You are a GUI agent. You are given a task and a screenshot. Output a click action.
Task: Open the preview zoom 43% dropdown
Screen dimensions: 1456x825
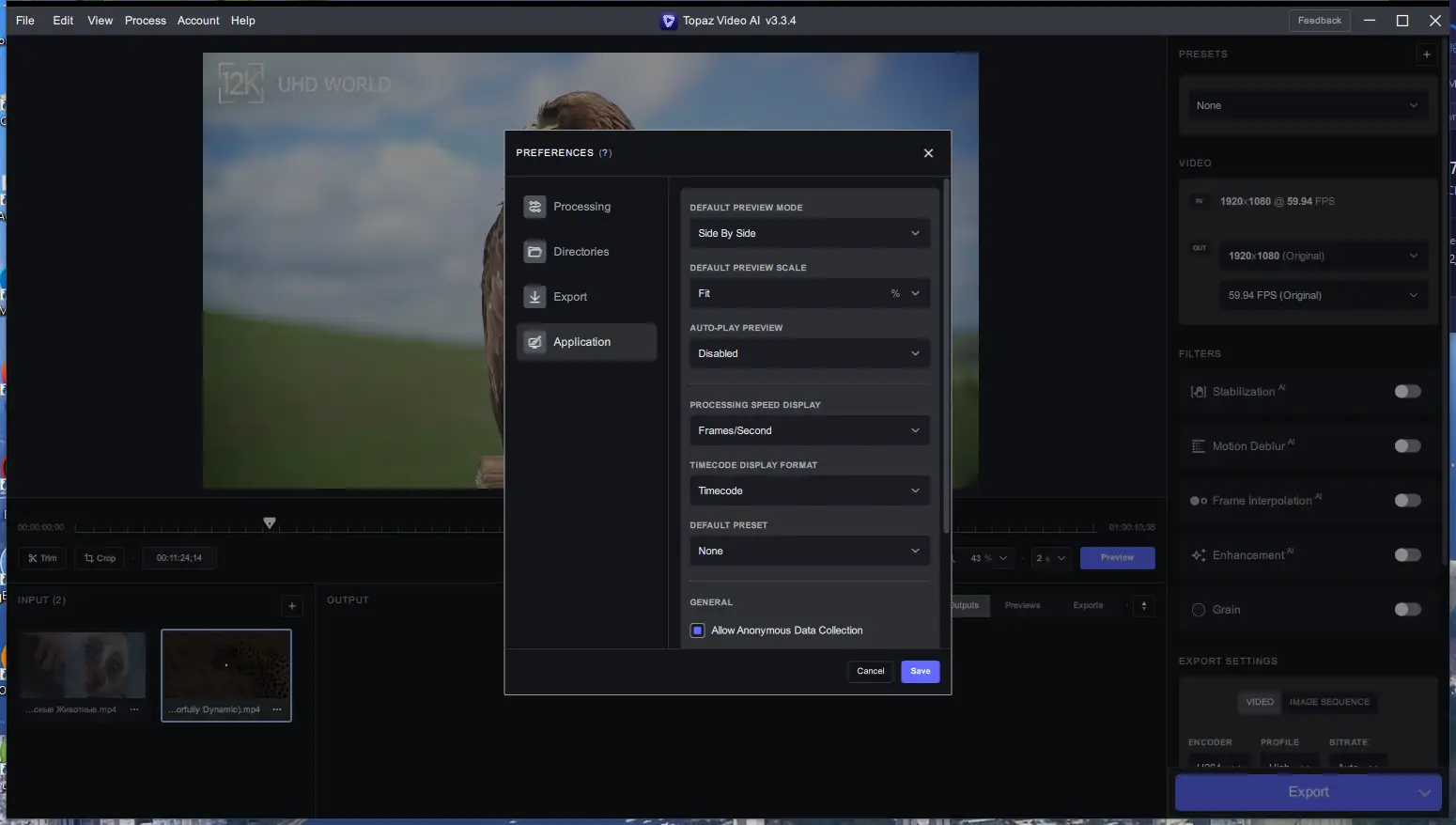[x=989, y=558]
